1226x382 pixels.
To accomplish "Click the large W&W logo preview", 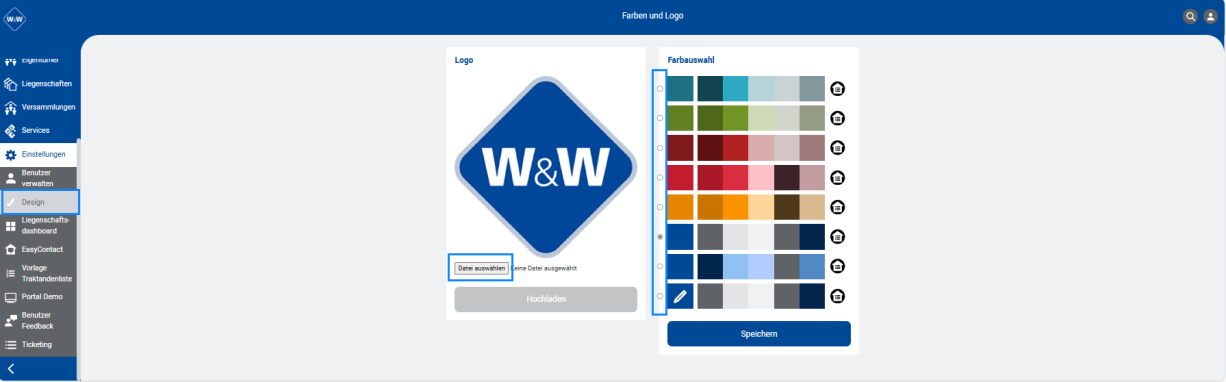I will point(545,166).
